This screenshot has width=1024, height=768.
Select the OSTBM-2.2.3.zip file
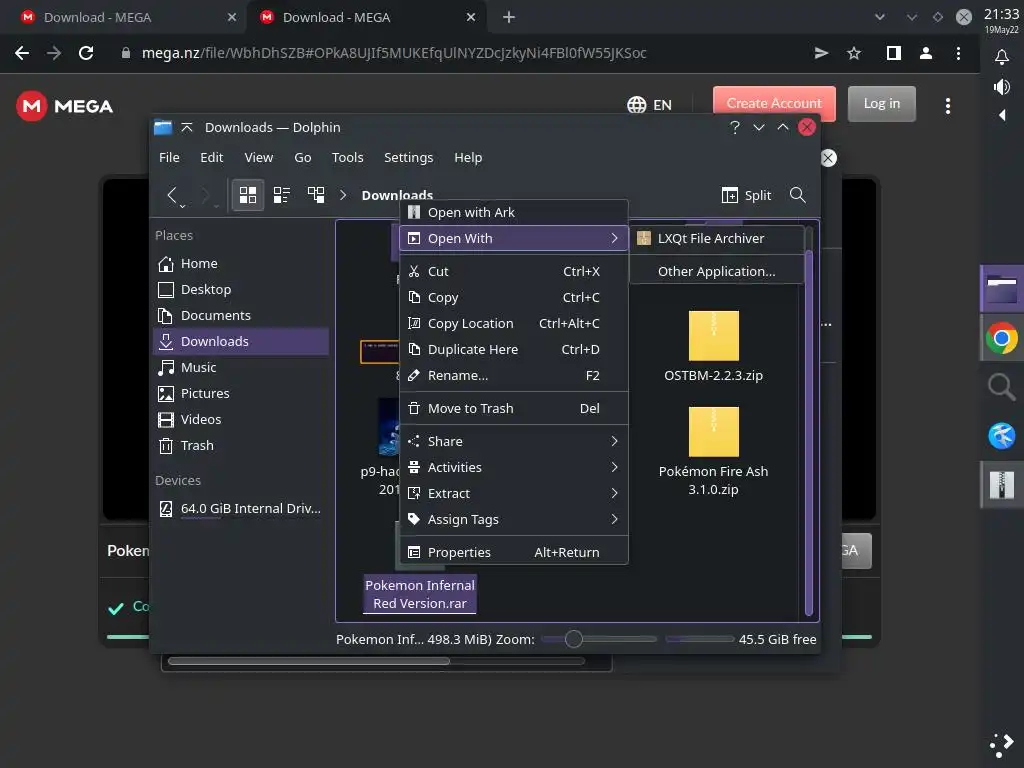(713, 346)
